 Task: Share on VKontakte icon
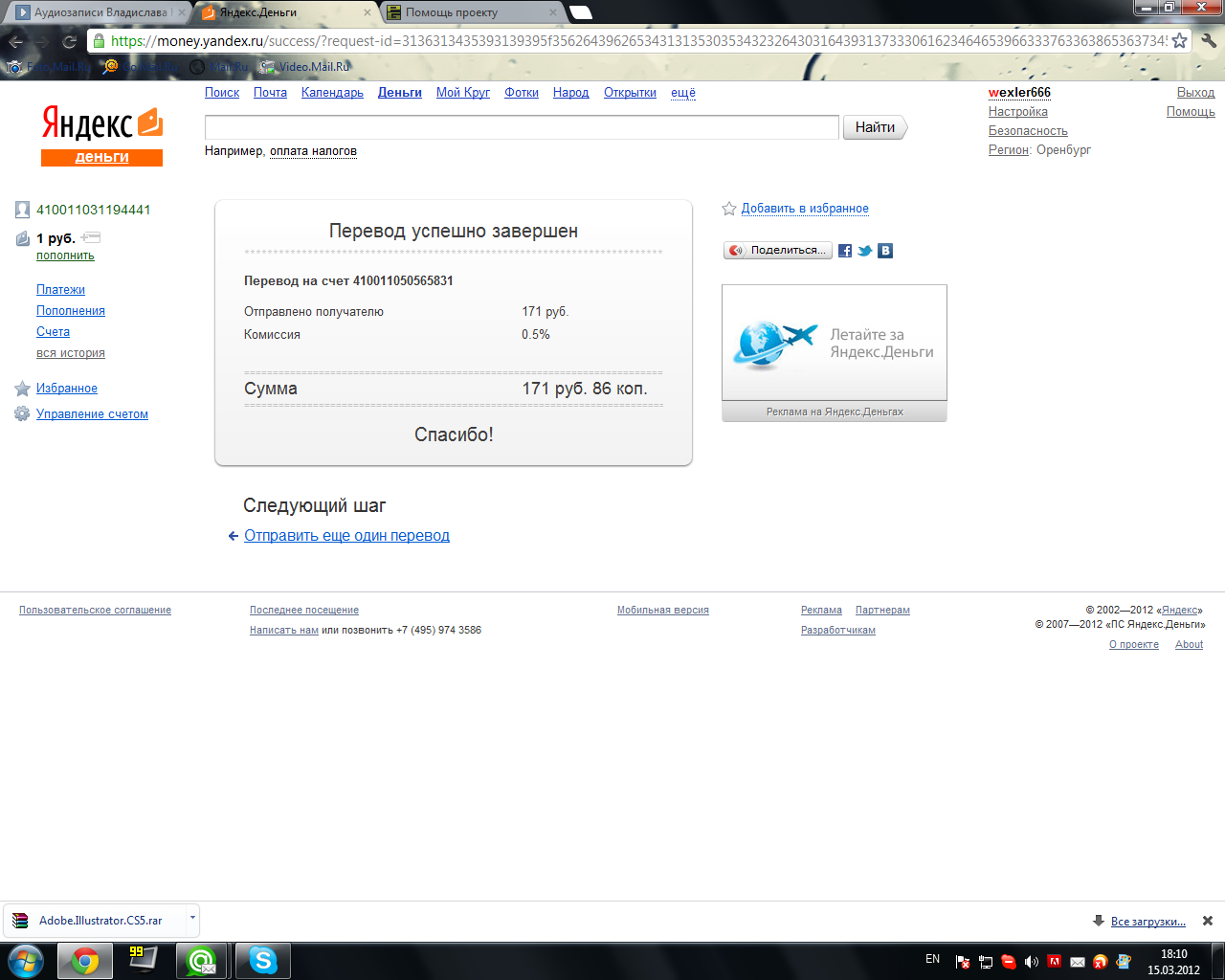pyautogui.click(x=885, y=251)
